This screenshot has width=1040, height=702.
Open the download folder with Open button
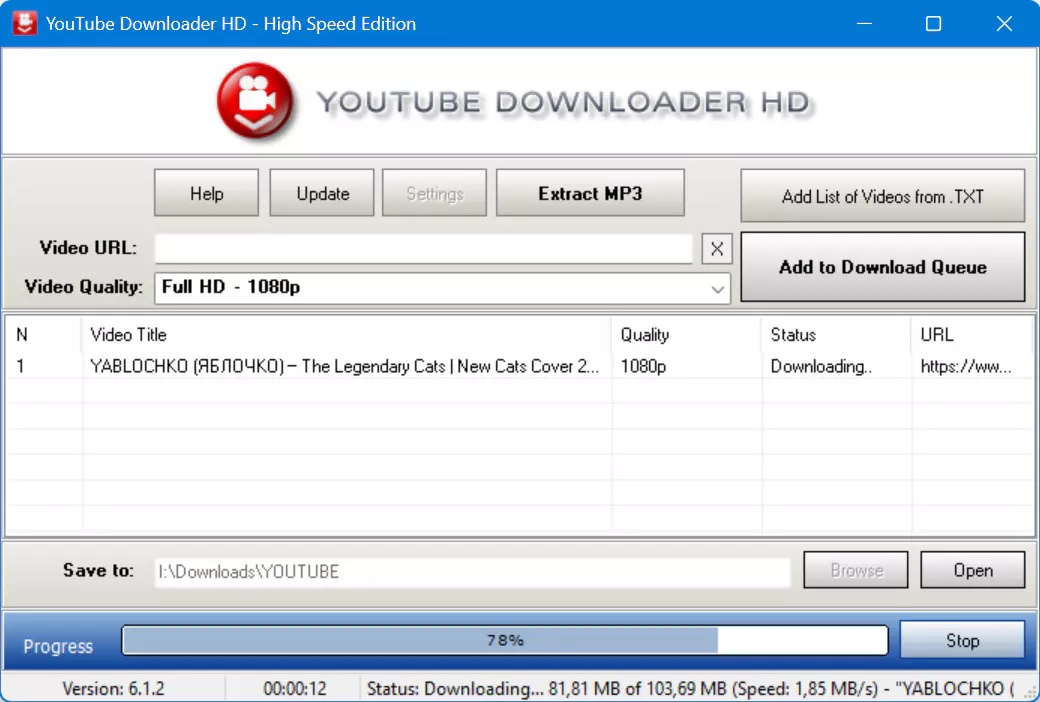972,570
